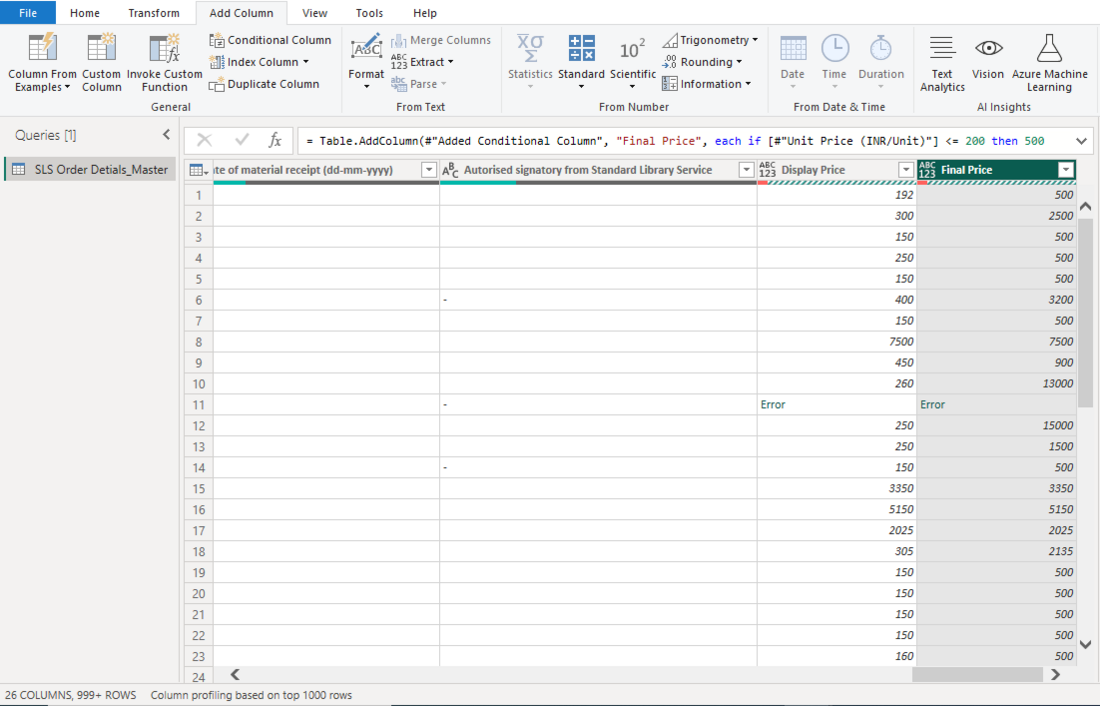Switch to the Transform tab

153,12
